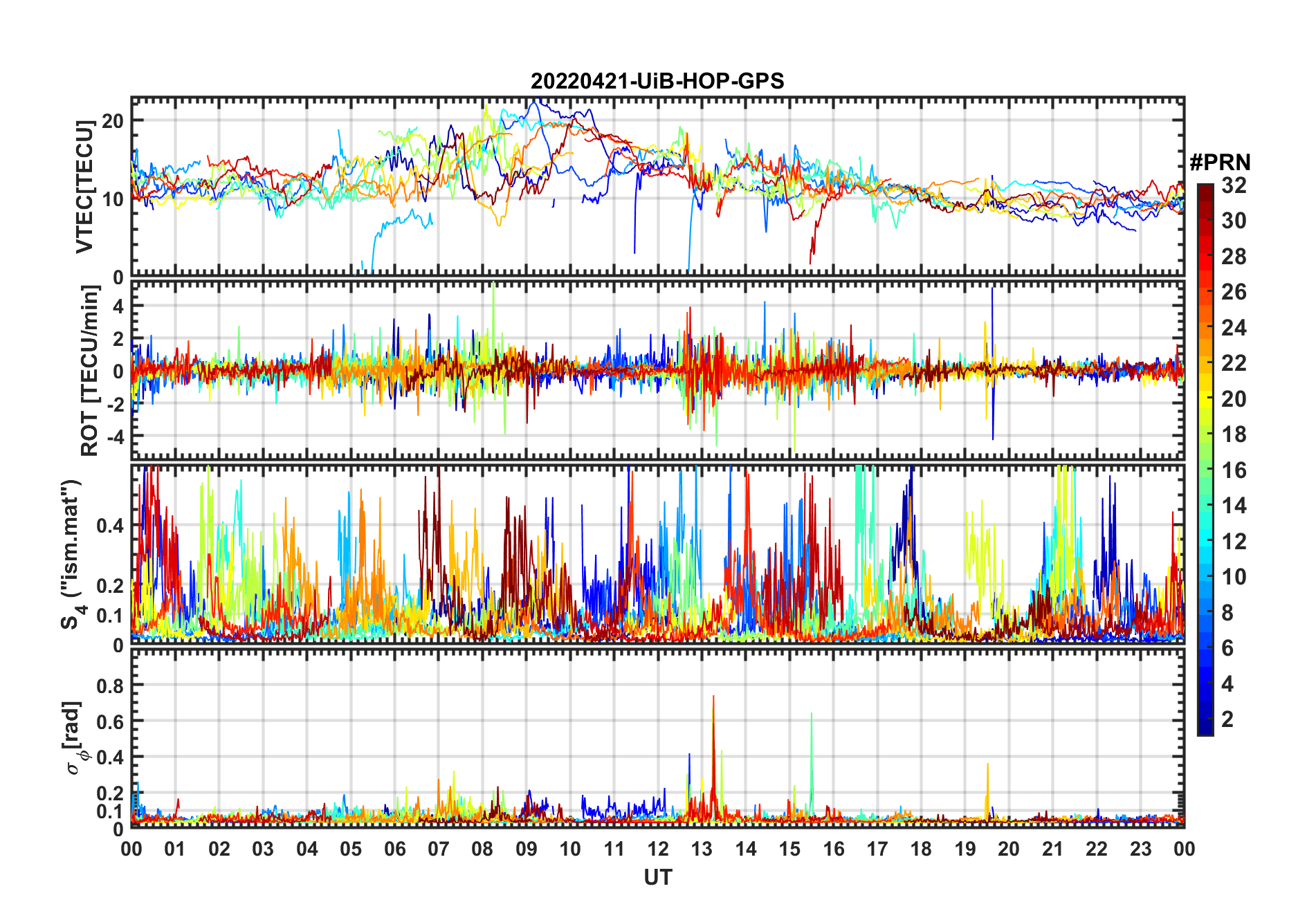Click the 18 hour tick label on the UT axis
Viewport: 1316px width, 920px height.
tap(921, 849)
